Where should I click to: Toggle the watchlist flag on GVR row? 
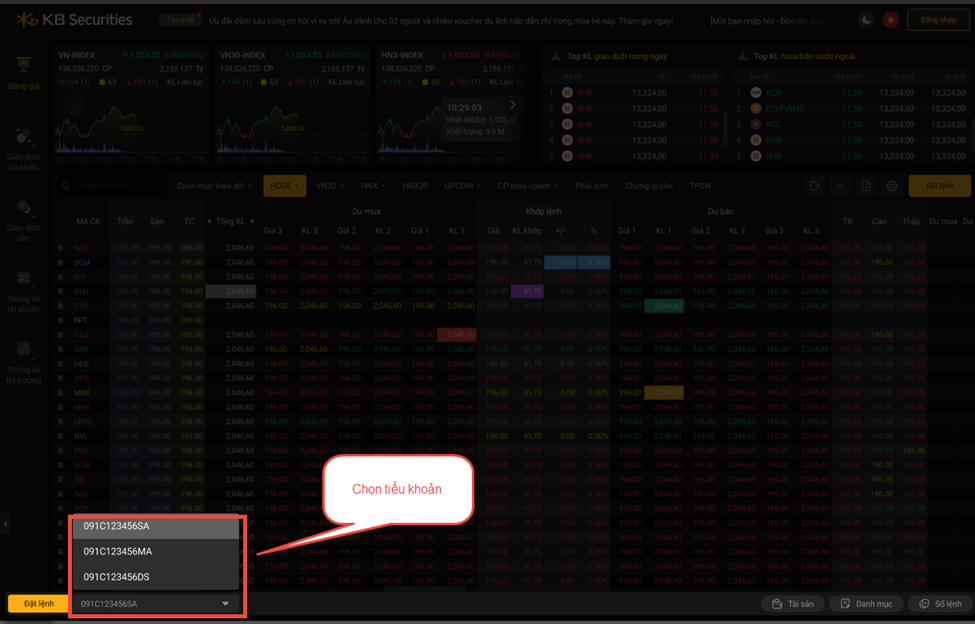pos(61,349)
